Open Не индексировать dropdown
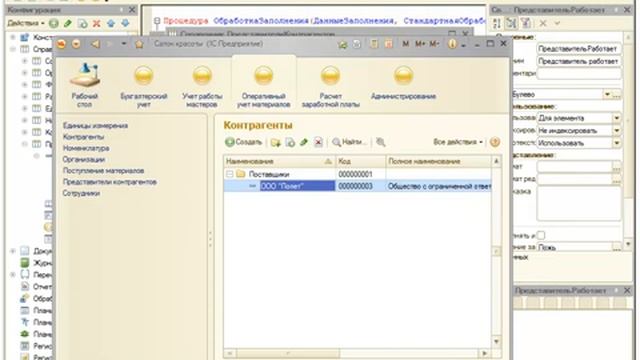This screenshot has height=360, width=640. tap(616, 131)
